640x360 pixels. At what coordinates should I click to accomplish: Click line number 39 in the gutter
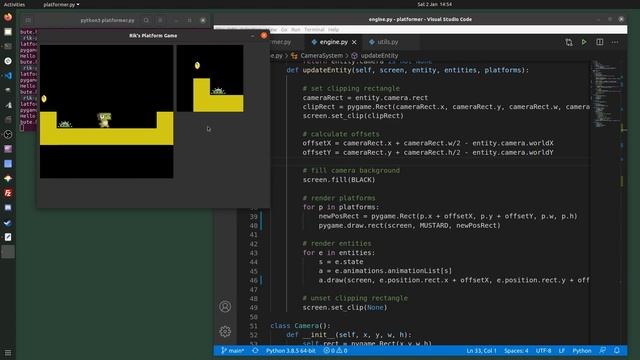(x=253, y=216)
